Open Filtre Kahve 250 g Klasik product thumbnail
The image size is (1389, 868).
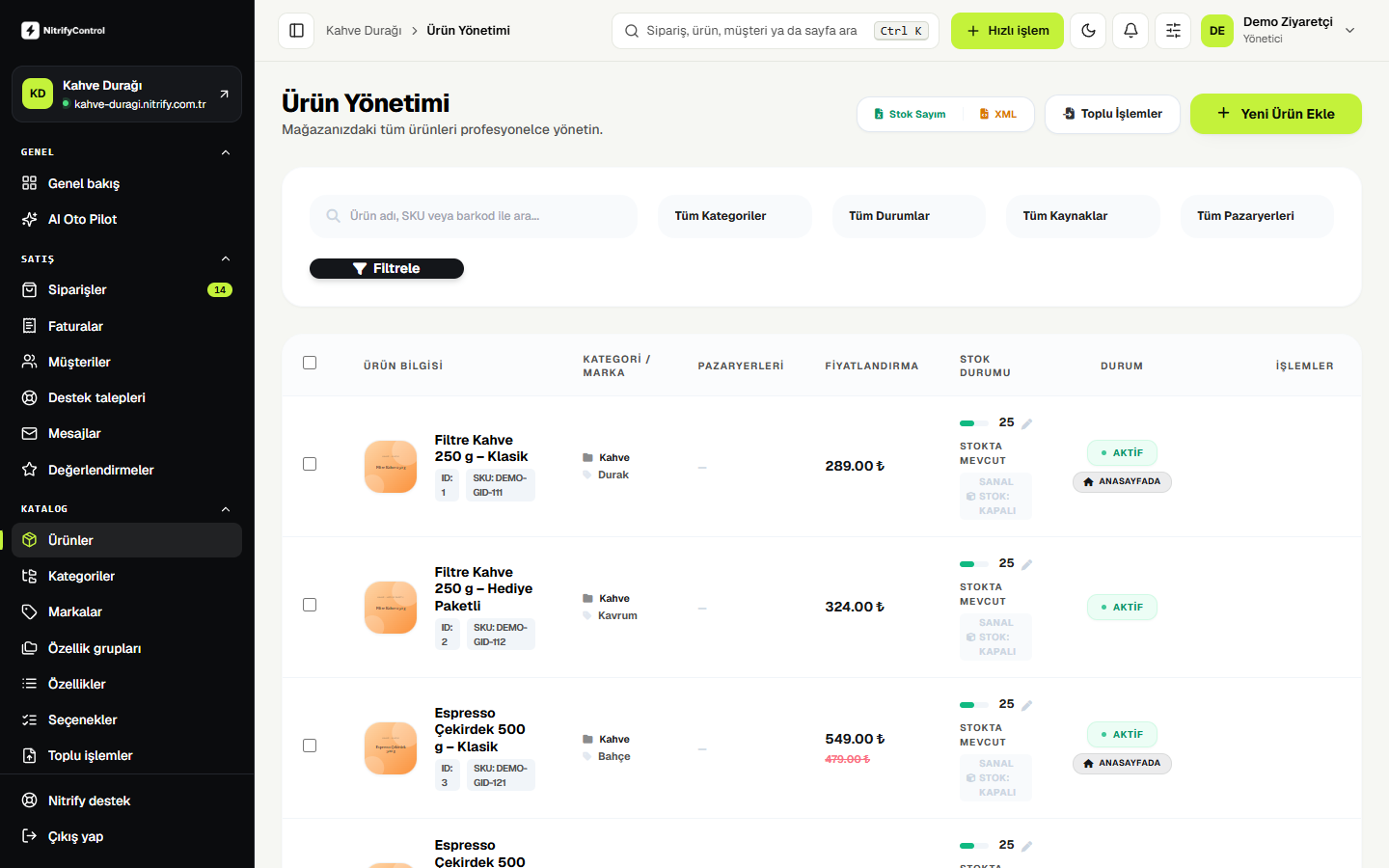point(391,467)
